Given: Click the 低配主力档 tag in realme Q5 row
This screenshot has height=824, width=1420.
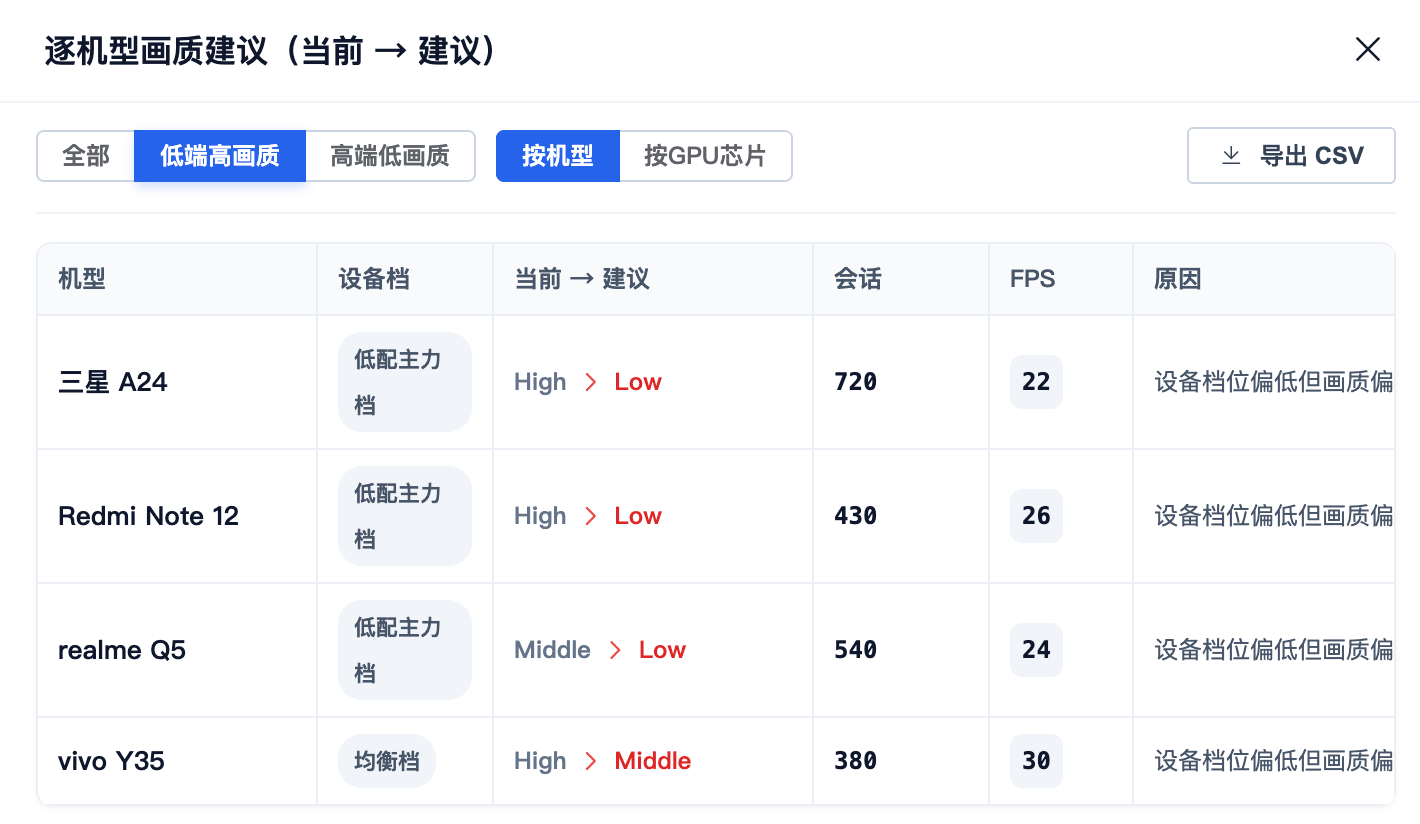Looking at the screenshot, I should coord(405,650).
